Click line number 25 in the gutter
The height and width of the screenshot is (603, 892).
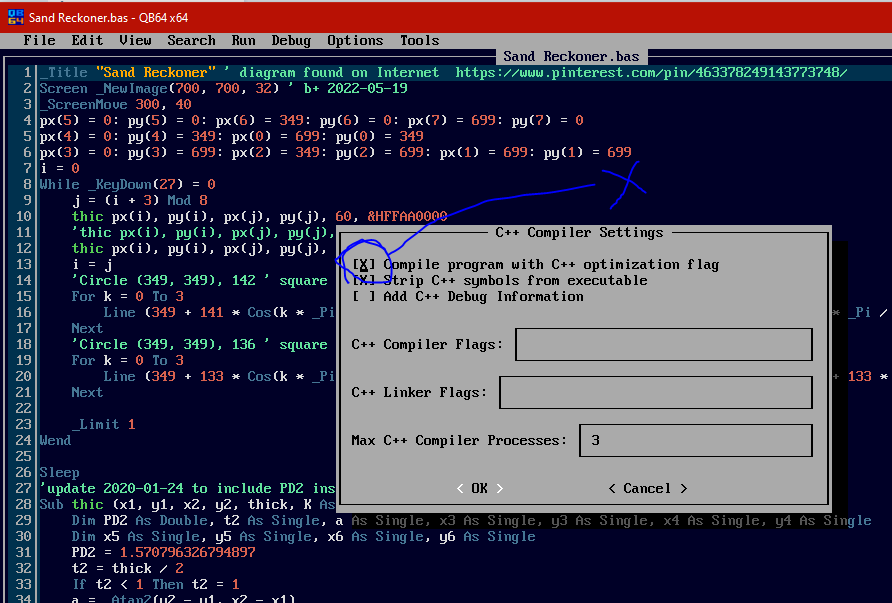[x=23, y=456]
